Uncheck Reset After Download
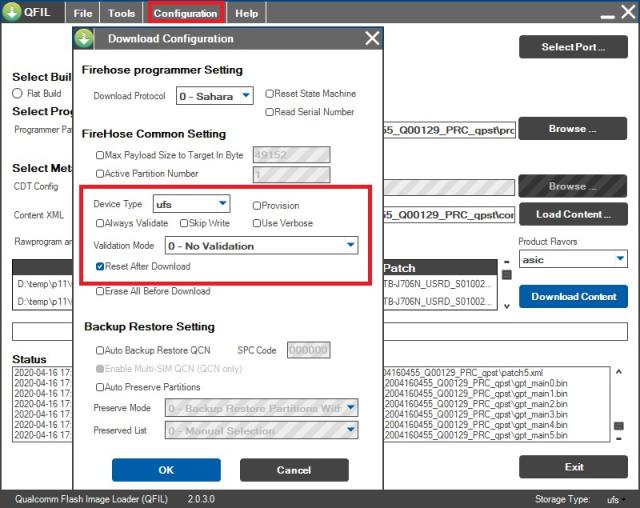This screenshot has width=640, height=508. tap(100, 266)
